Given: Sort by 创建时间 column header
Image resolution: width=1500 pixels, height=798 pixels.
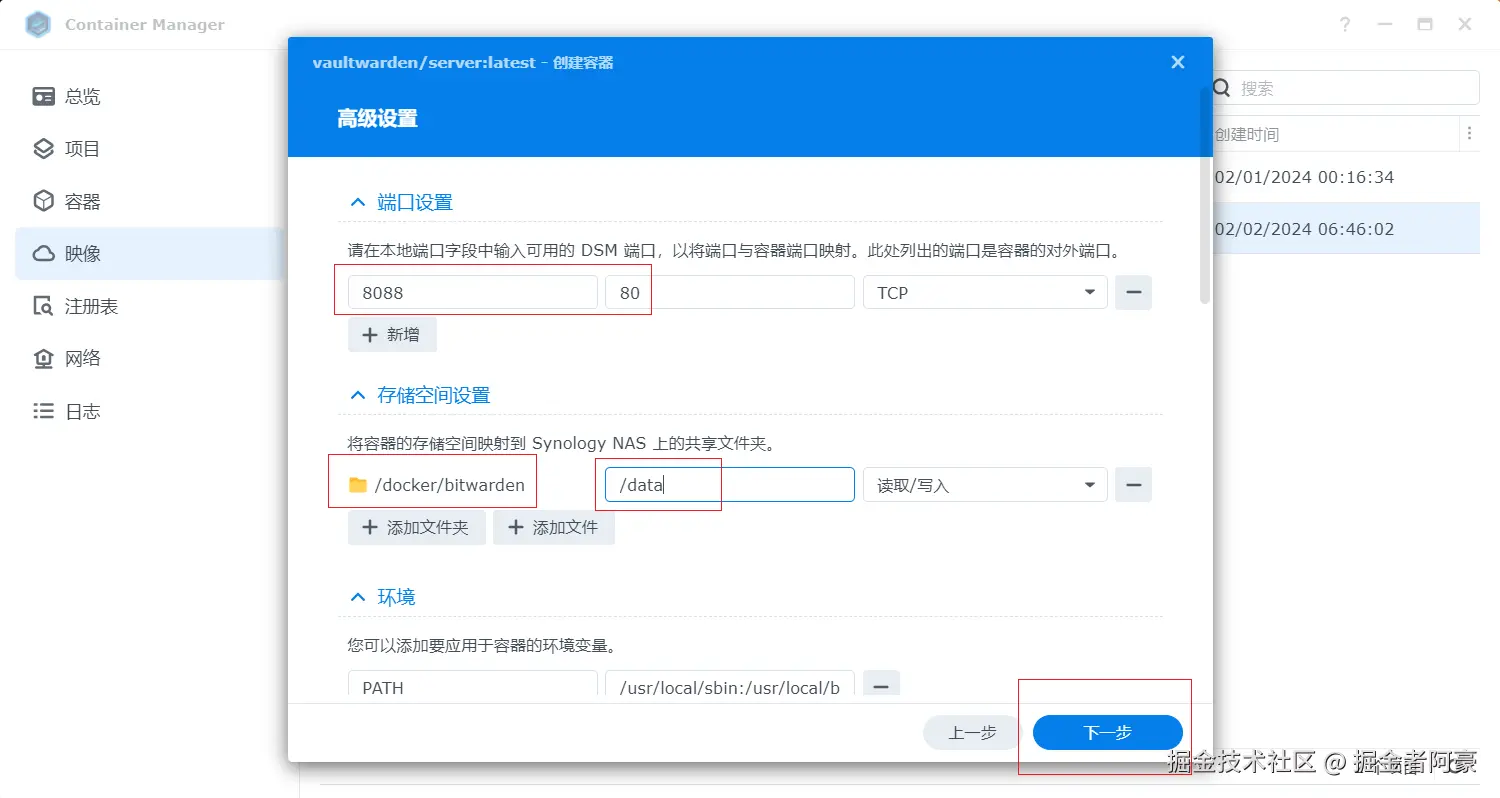Looking at the screenshot, I should 1247,134.
